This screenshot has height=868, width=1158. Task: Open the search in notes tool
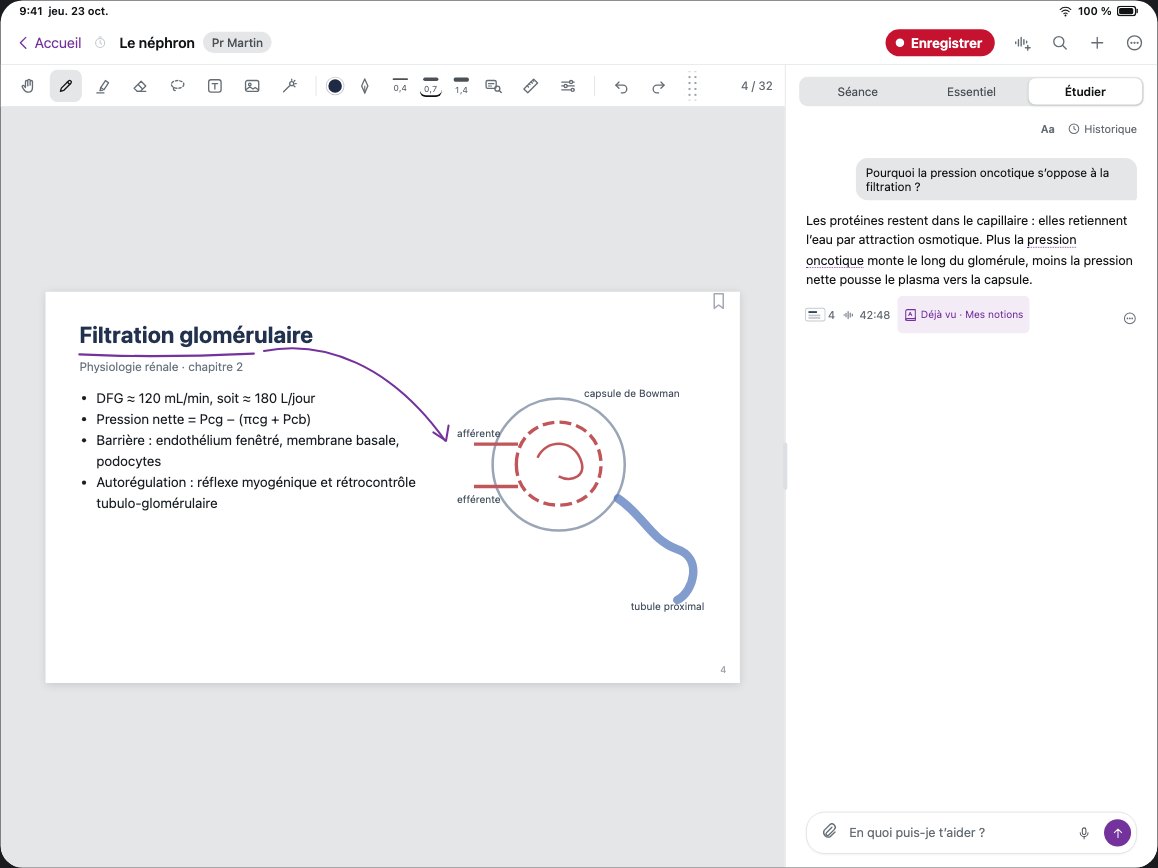click(493, 86)
